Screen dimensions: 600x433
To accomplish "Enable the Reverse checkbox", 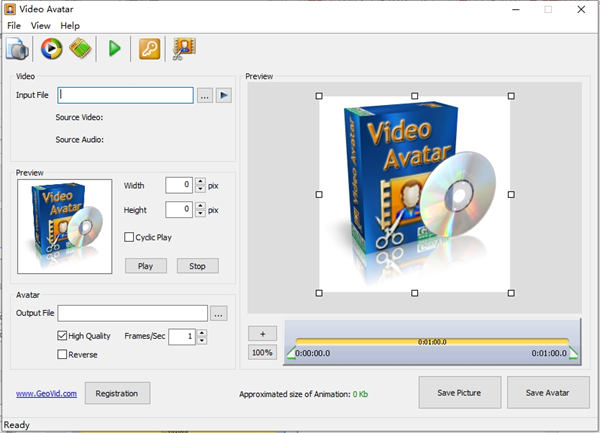I will (x=62, y=354).
